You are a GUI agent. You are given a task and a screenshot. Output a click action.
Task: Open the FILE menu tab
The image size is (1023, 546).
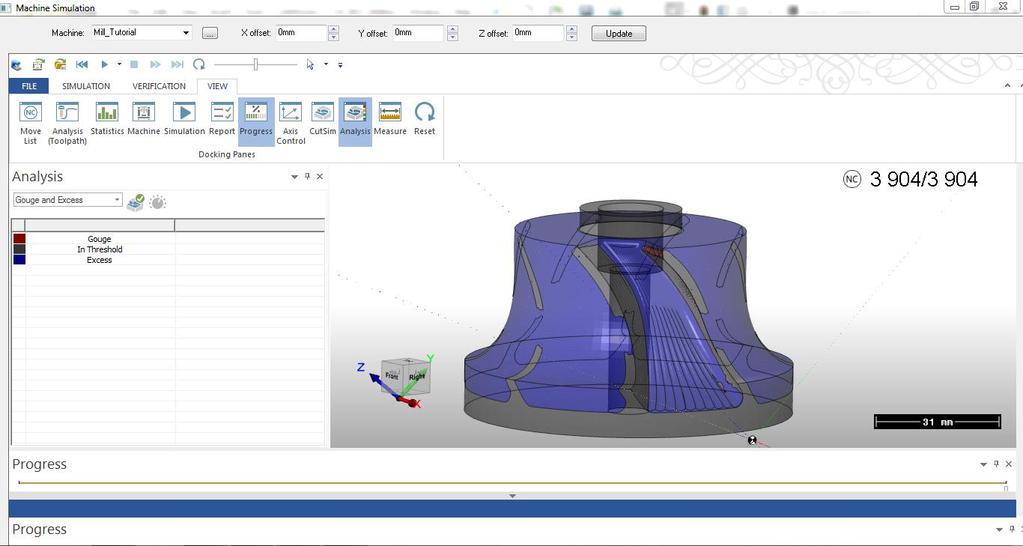click(x=29, y=86)
